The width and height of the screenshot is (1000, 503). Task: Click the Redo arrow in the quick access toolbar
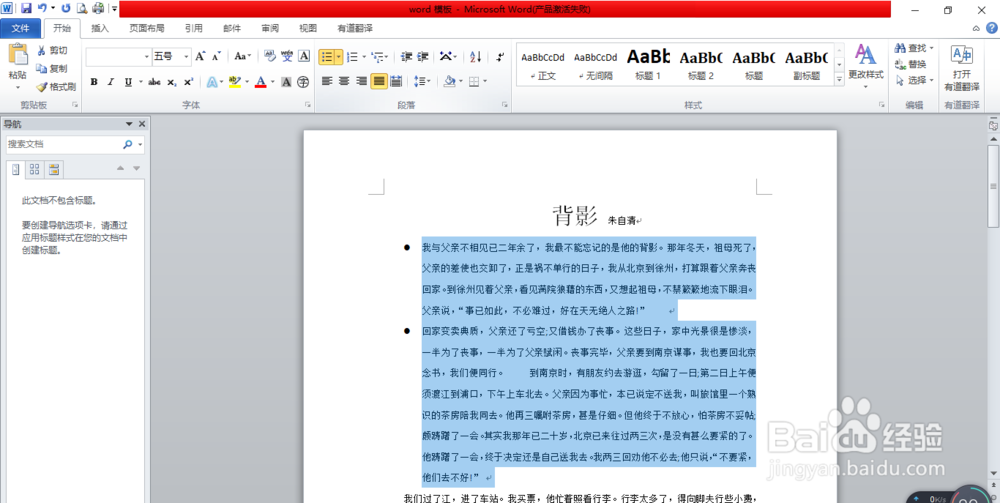tap(66, 8)
